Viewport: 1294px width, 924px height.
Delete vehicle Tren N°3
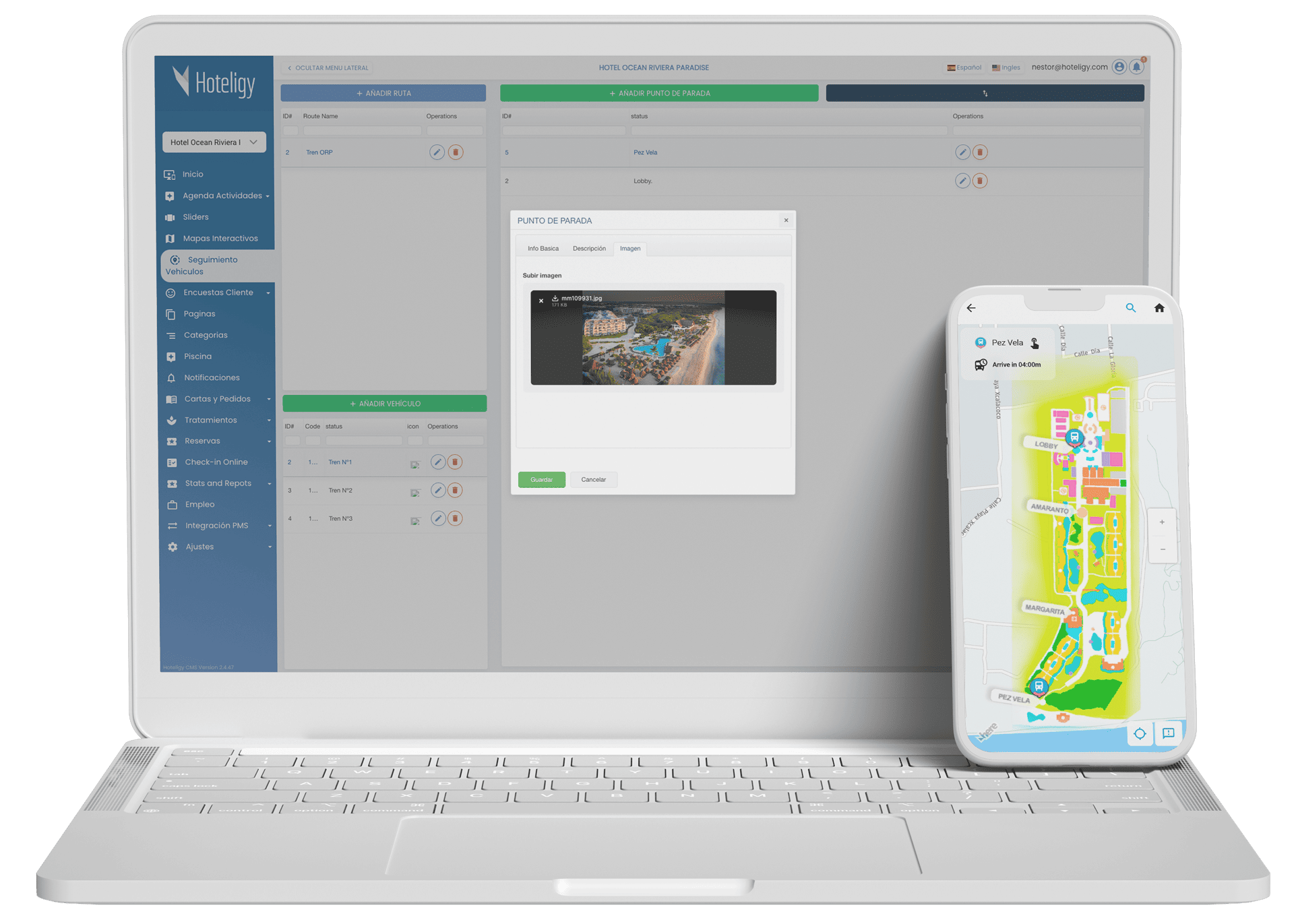click(455, 518)
